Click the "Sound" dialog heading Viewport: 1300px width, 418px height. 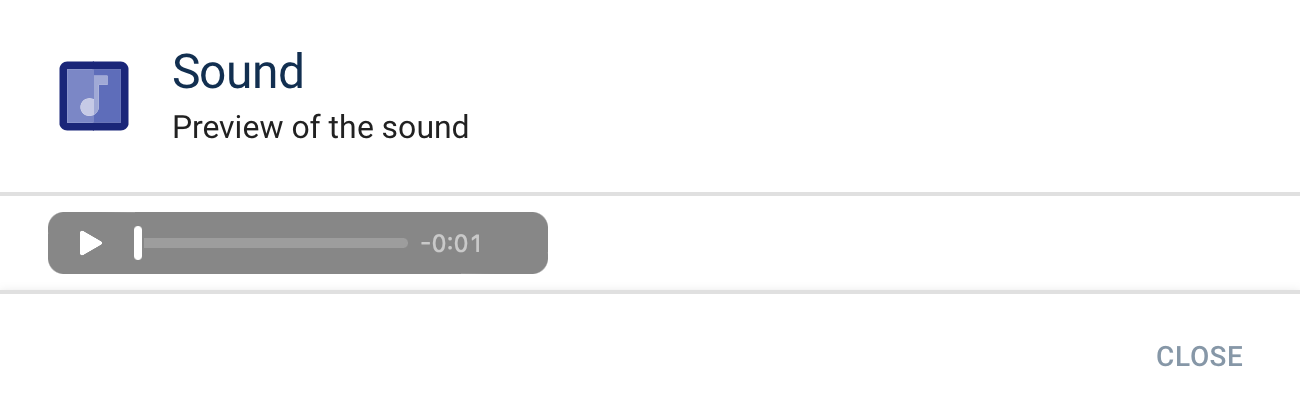click(x=238, y=72)
